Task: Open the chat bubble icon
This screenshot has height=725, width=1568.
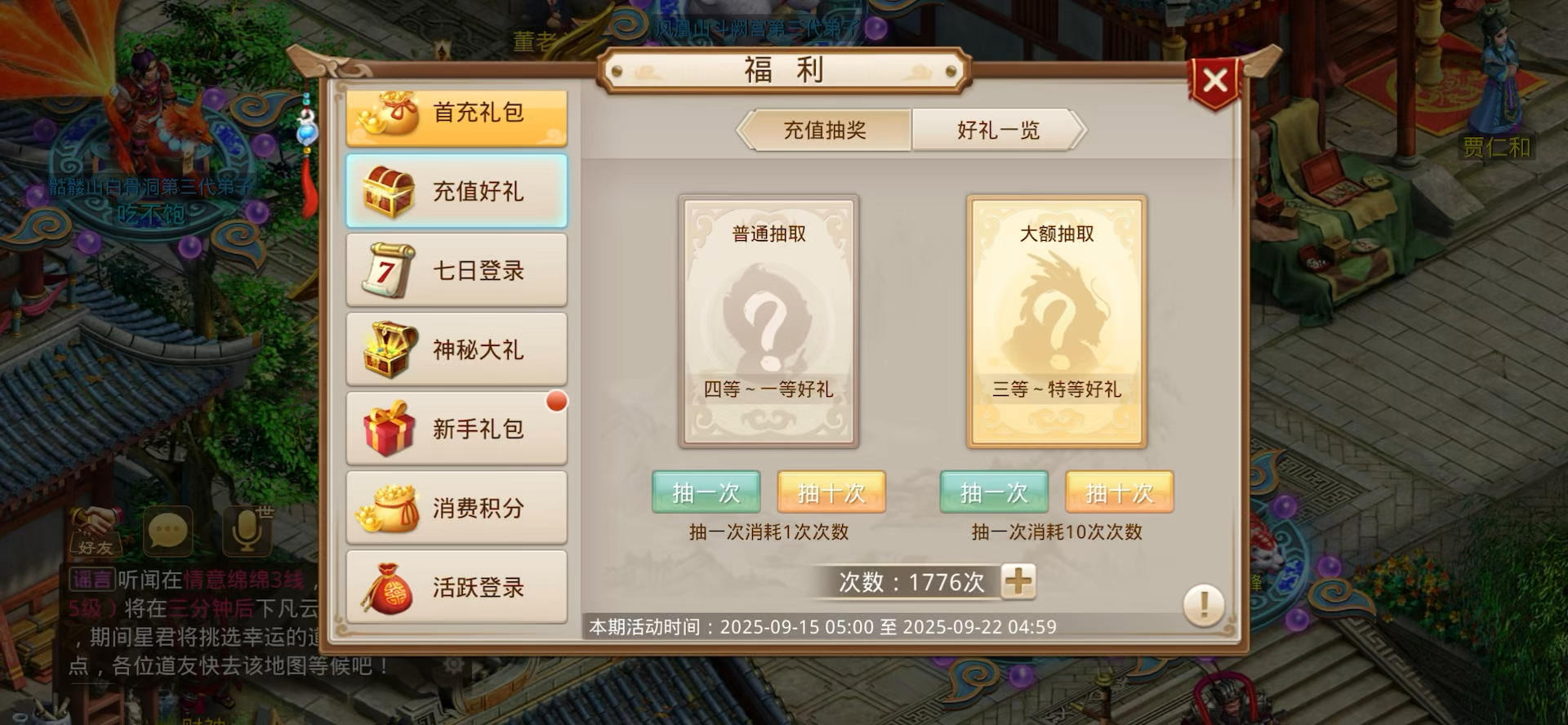Action: pos(167,532)
